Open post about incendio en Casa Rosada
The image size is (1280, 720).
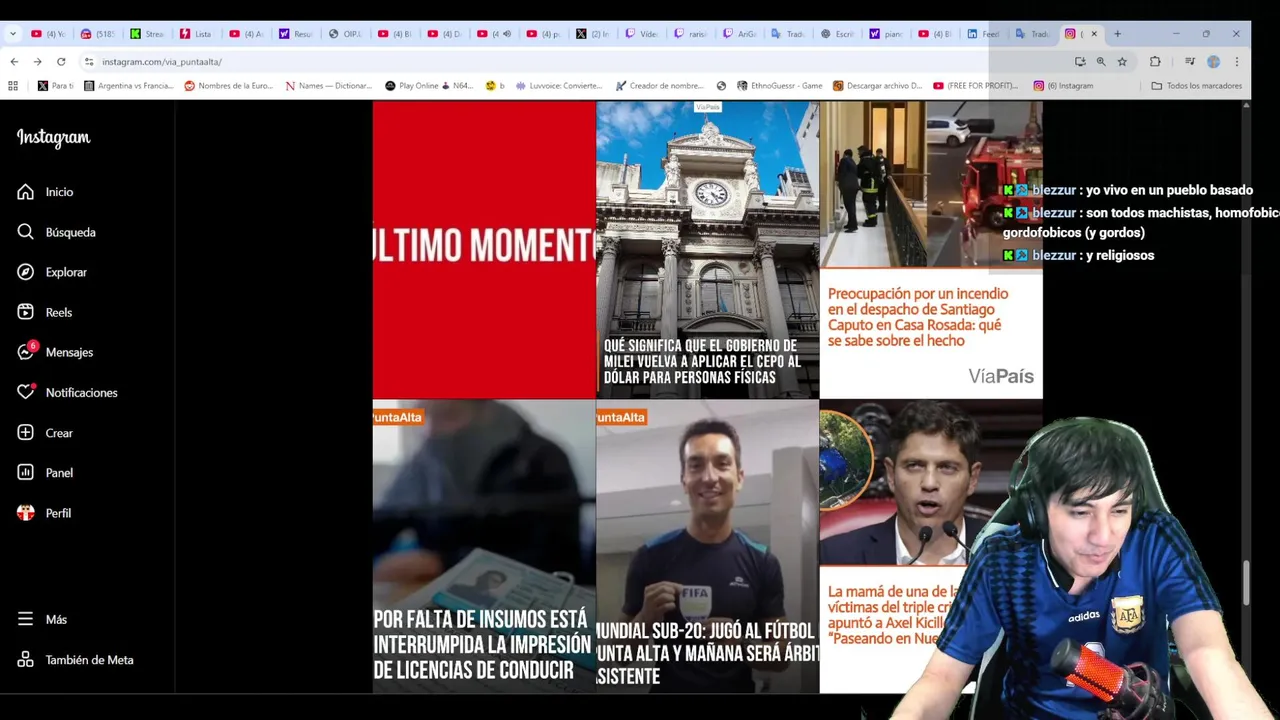(931, 249)
